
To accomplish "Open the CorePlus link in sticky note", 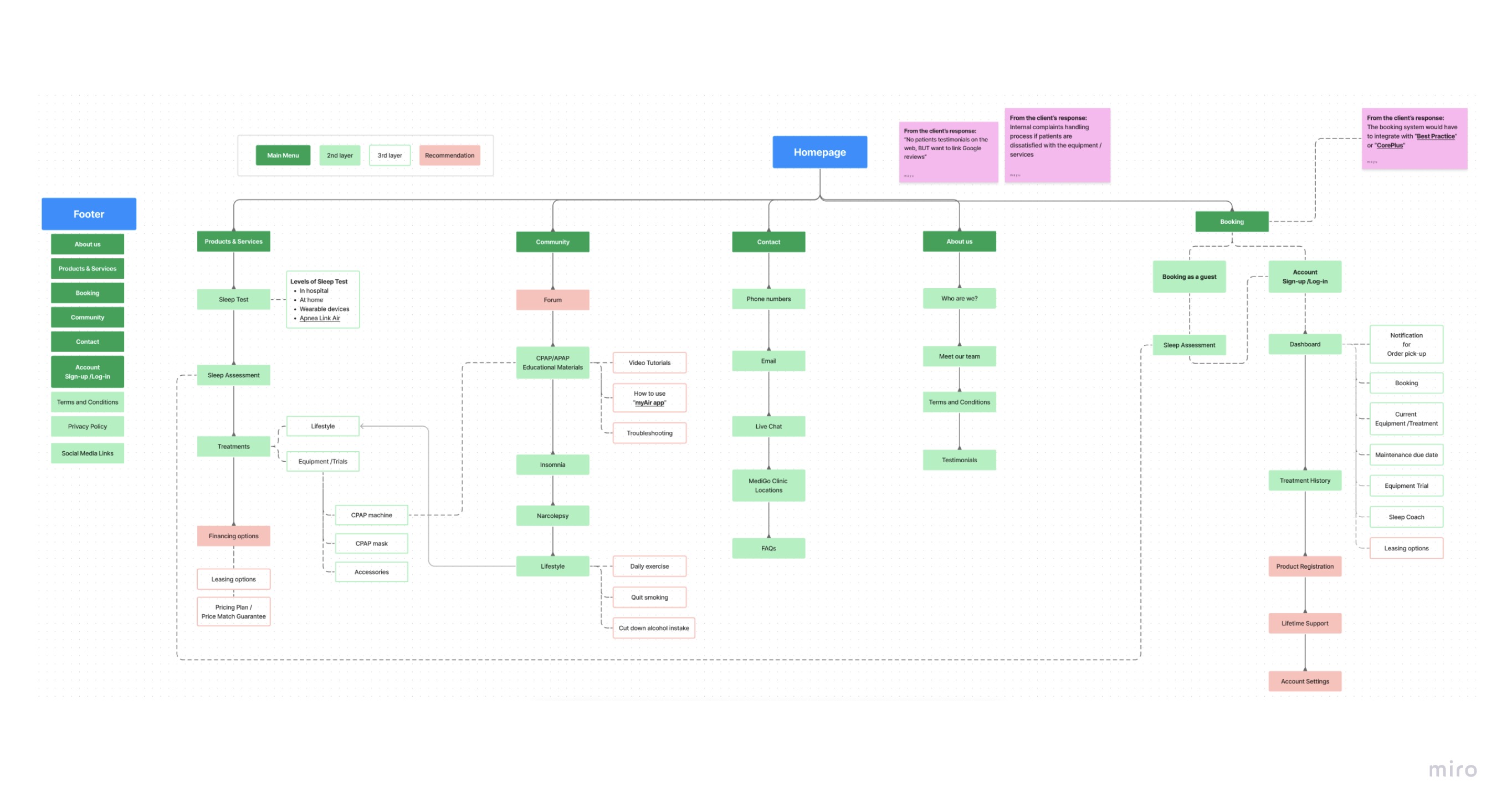I will 1390,146.
